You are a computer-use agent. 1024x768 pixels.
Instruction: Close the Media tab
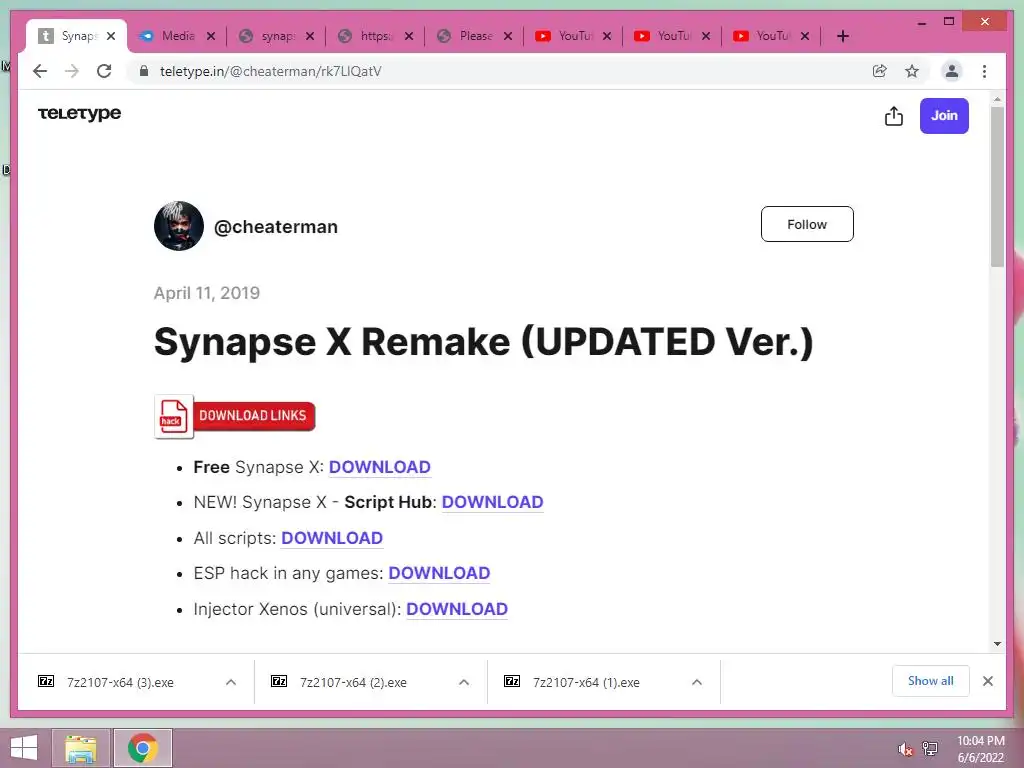coord(210,36)
